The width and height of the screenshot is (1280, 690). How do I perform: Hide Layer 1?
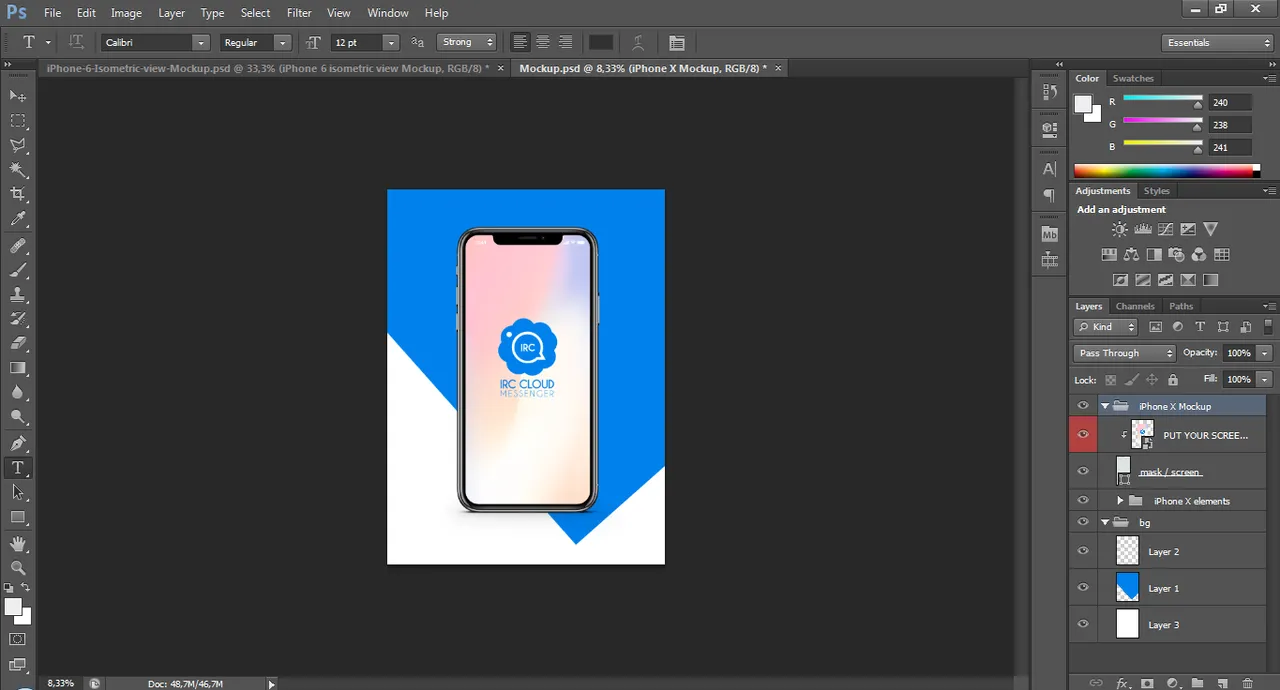point(1083,588)
